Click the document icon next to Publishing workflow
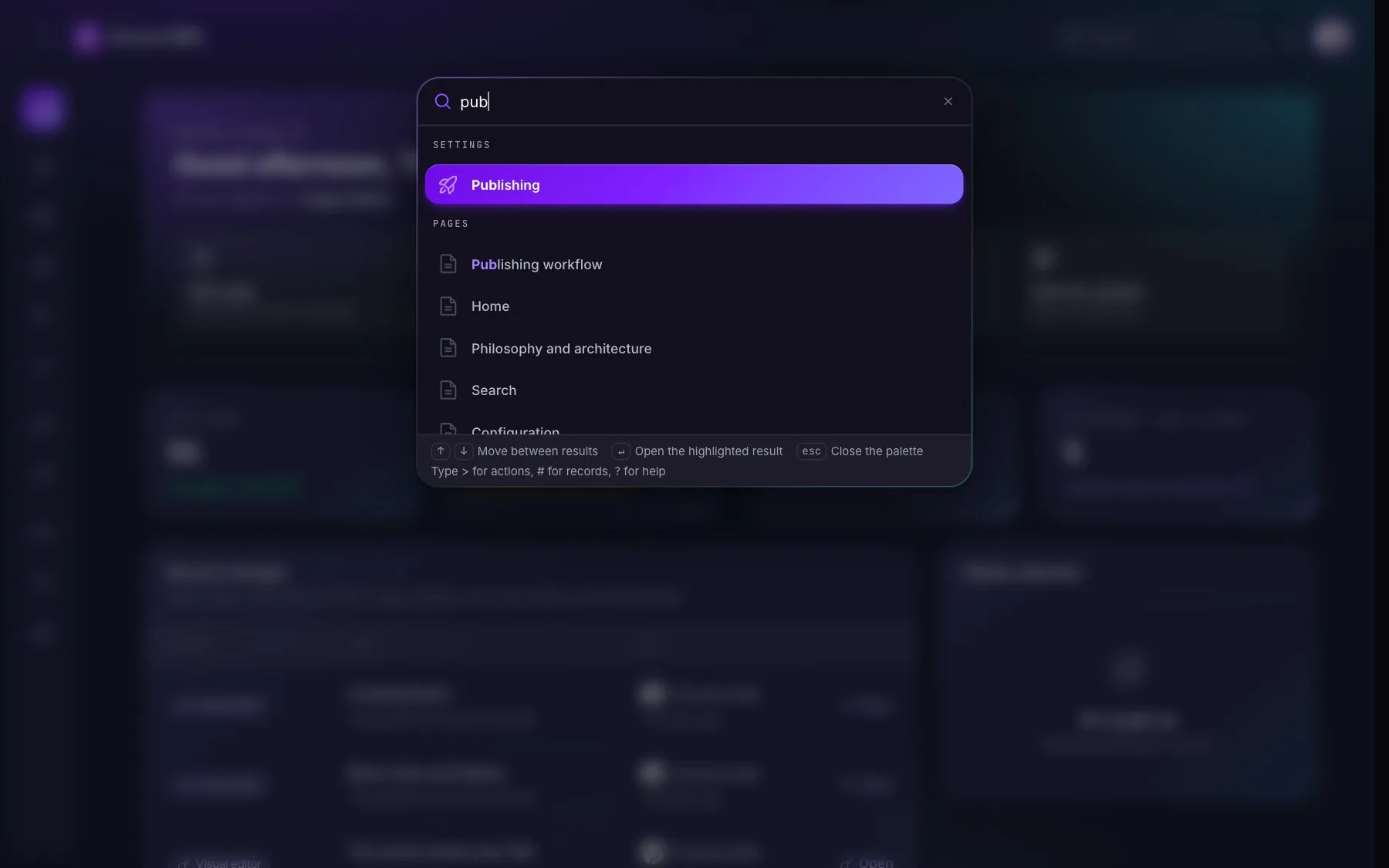The height and width of the screenshot is (868, 1389). 448,264
